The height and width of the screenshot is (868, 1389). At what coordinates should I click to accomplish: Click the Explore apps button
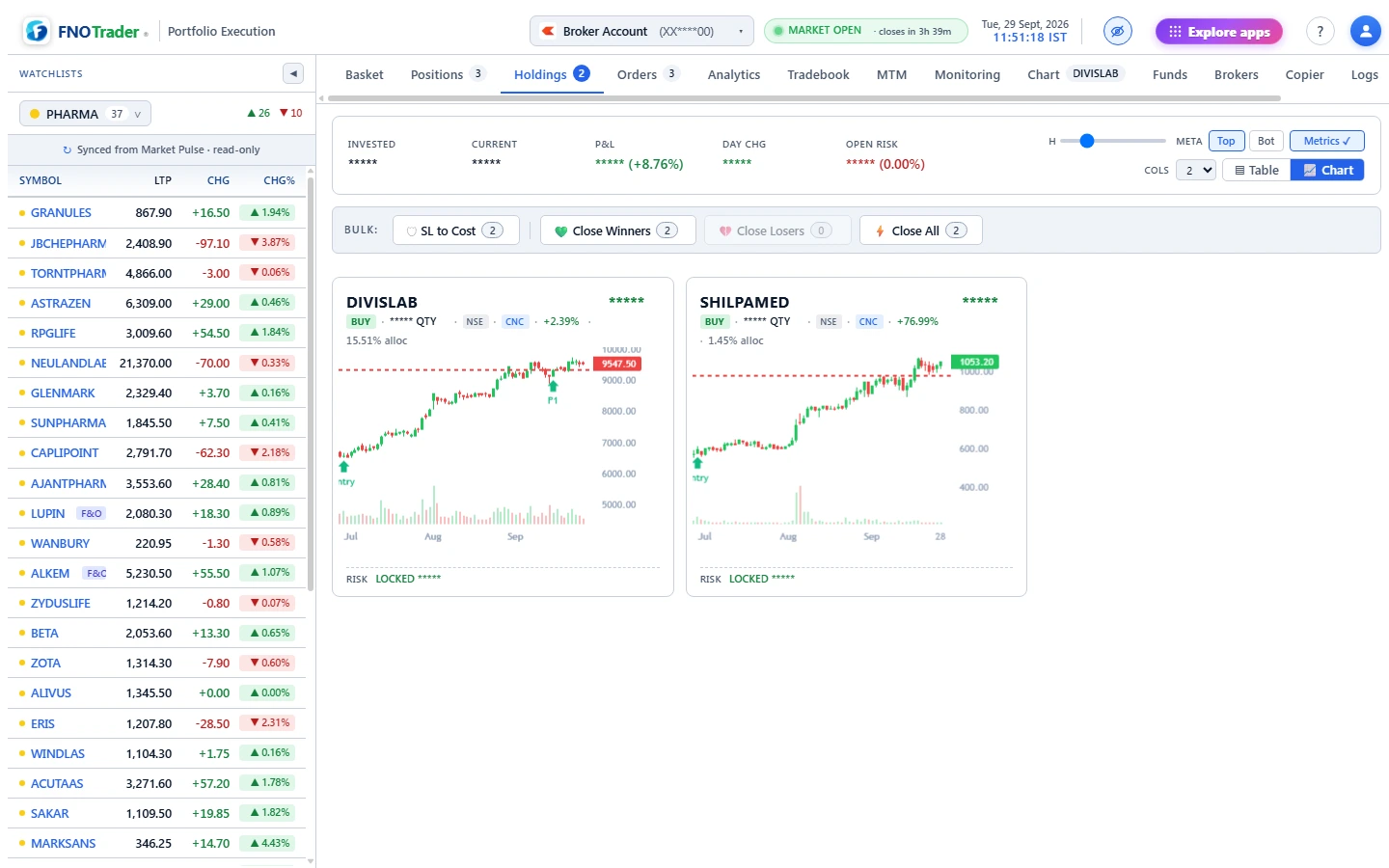click(x=1219, y=32)
